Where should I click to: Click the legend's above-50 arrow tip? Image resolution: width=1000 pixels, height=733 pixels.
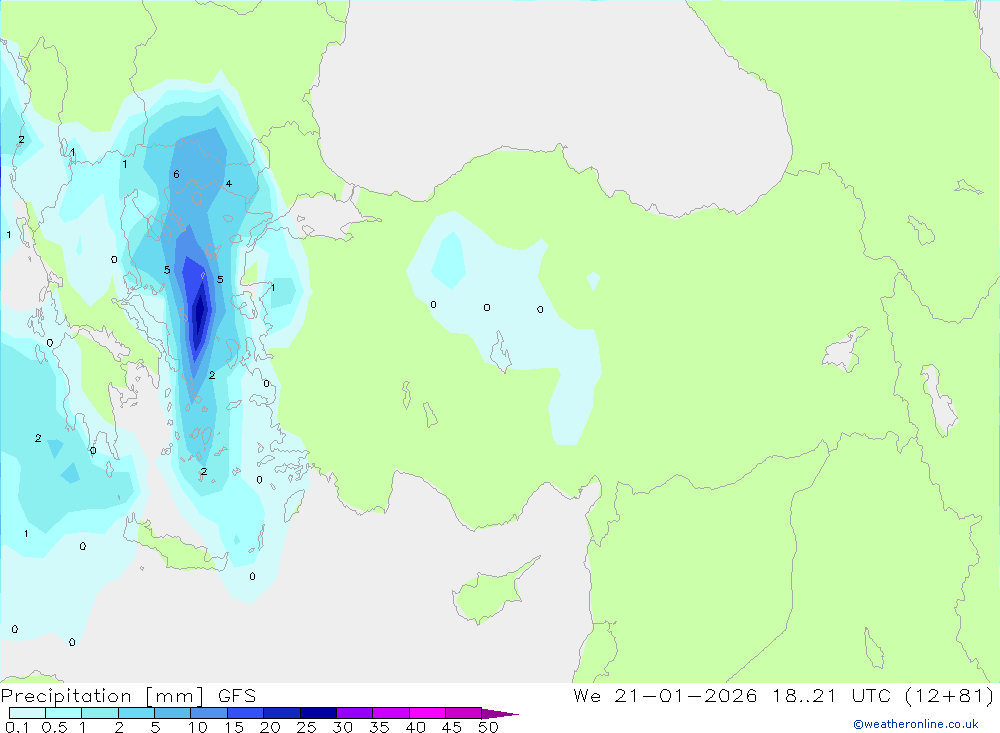pyautogui.click(x=501, y=713)
